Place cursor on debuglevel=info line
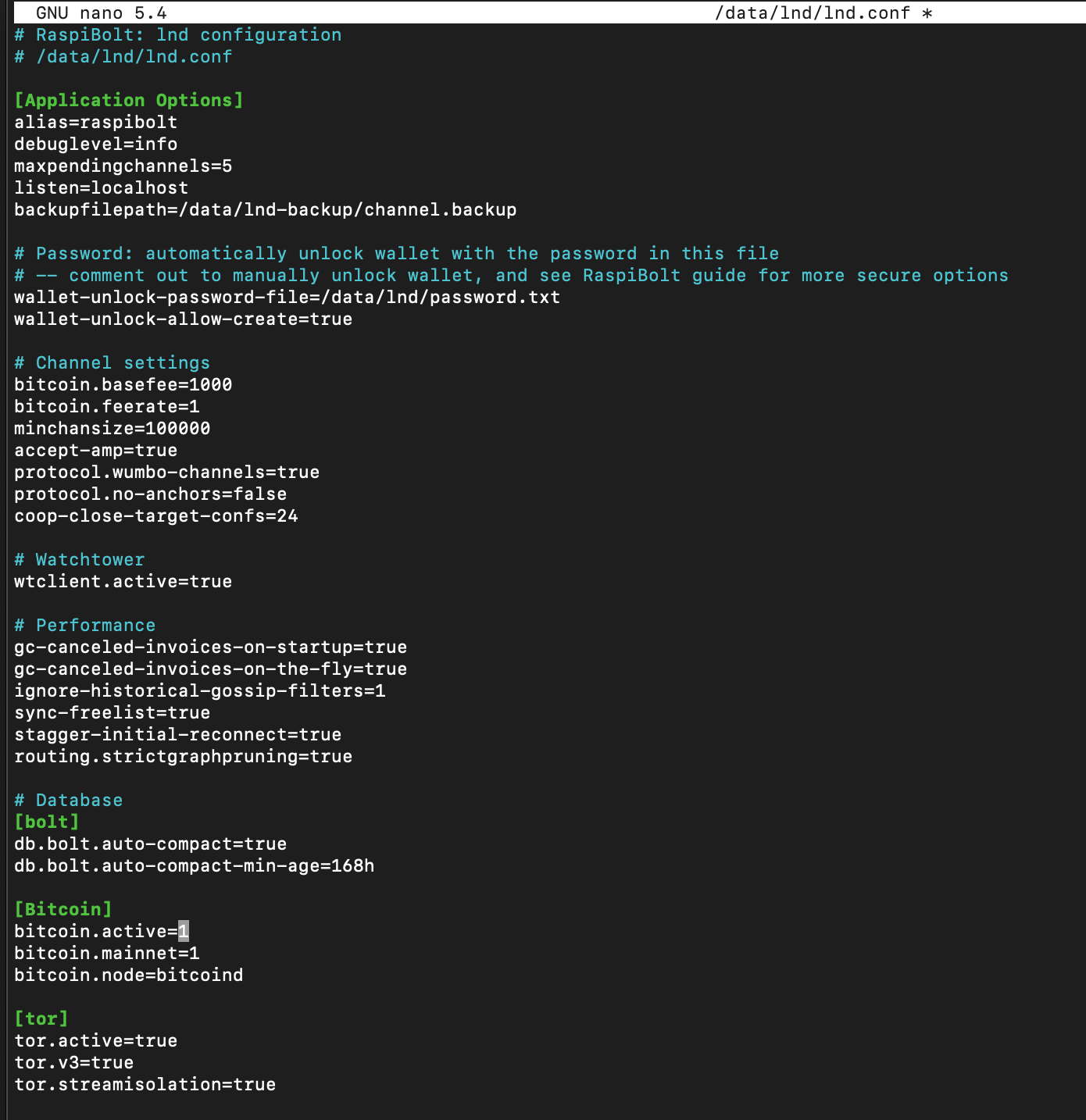The height and width of the screenshot is (1120, 1086). 94,144
